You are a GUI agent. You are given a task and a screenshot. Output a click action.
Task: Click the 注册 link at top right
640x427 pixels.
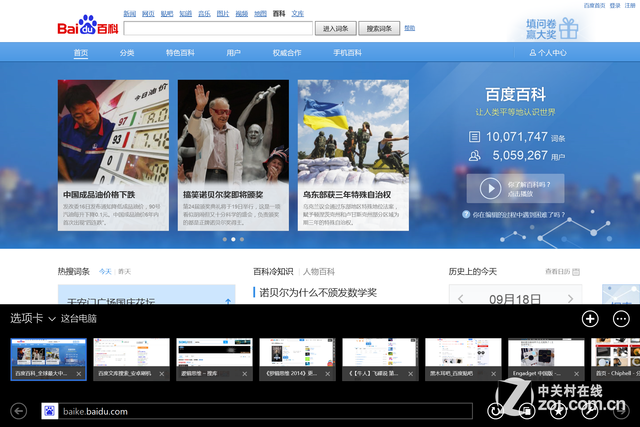click(x=630, y=5)
